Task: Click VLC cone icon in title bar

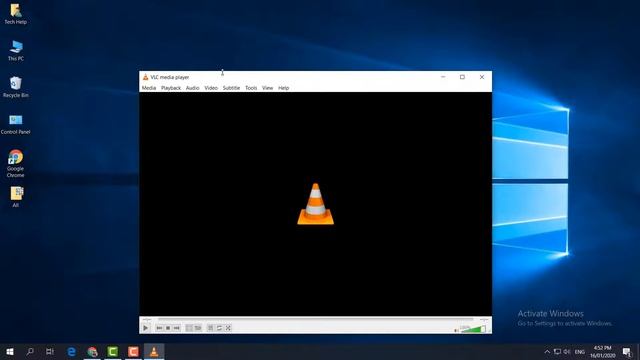Action: 145,77
